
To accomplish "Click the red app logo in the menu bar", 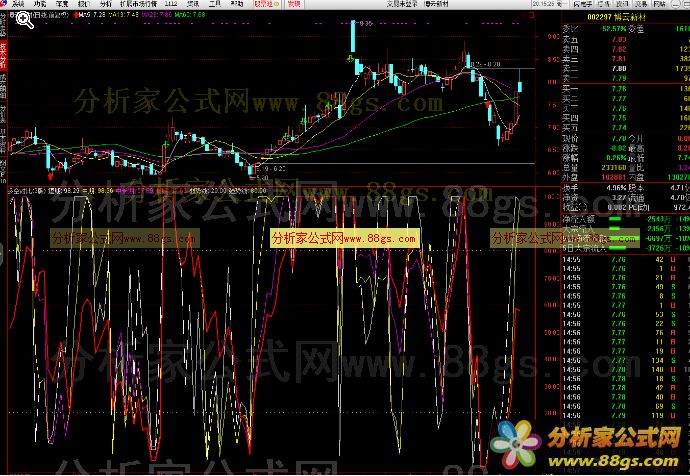I will (x=4, y=4).
